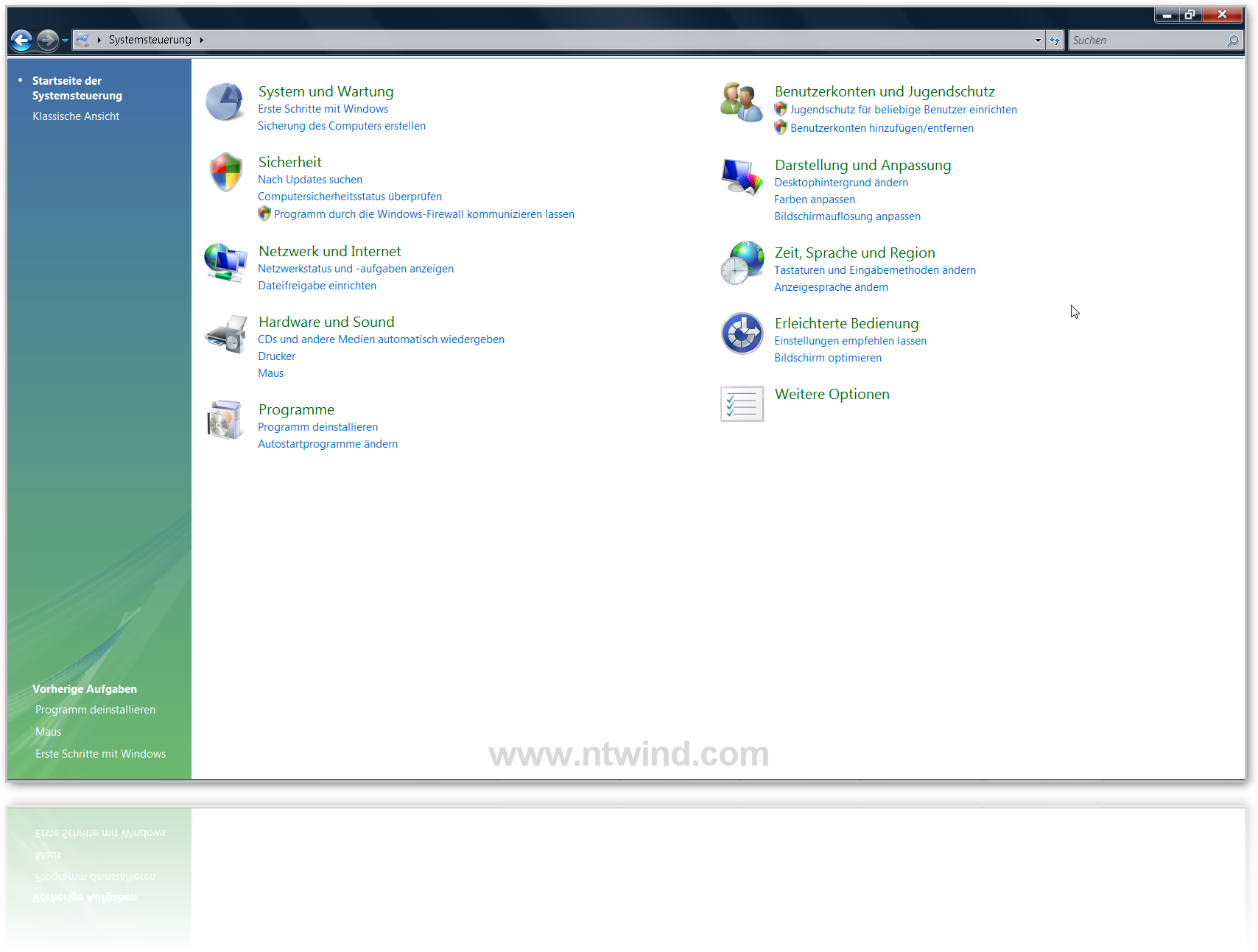The width and height of the screenshot is (1258, 952).
Task: Select Startseite der Systemsteuerung in sidebar
Action: point(77,88)
